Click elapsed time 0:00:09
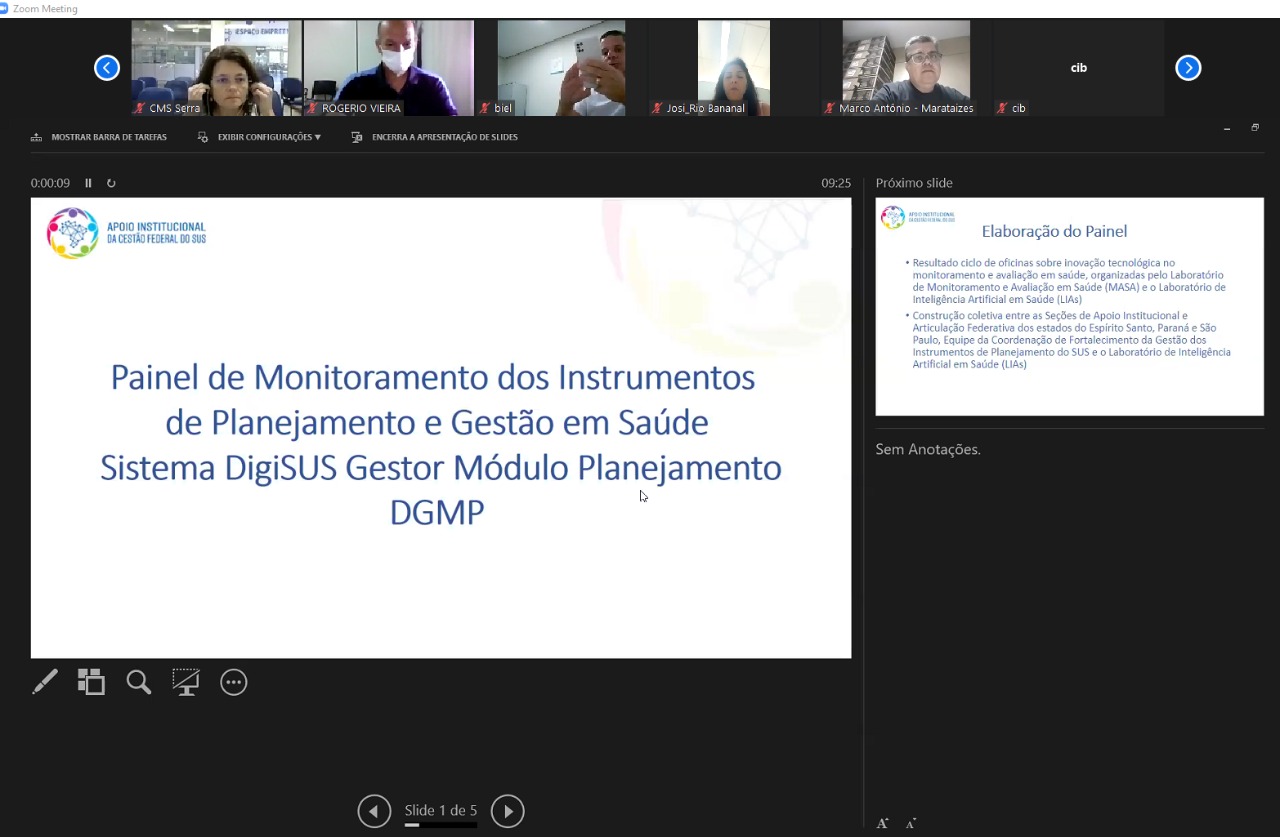1280x837 pixels. (50, 183)
